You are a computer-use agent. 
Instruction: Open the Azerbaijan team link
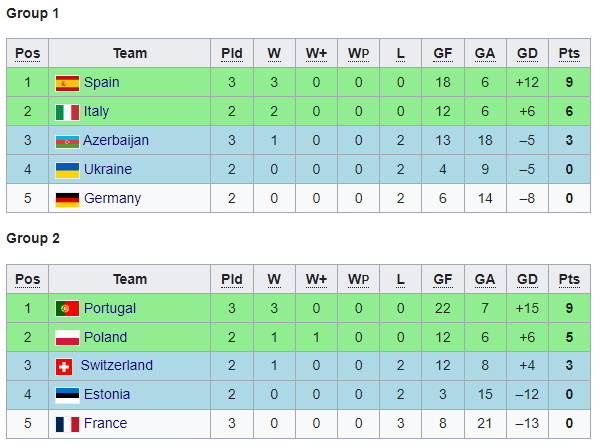(x=116, y=140)
